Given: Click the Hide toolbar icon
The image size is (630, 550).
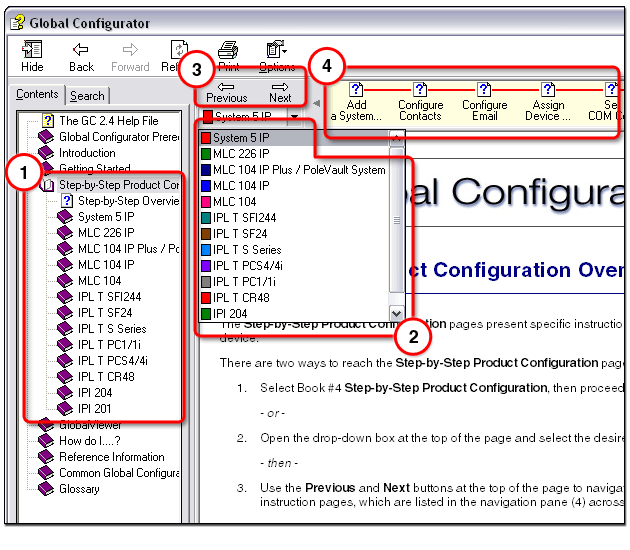Looking at the screenshot, I should tap(32, 50).
